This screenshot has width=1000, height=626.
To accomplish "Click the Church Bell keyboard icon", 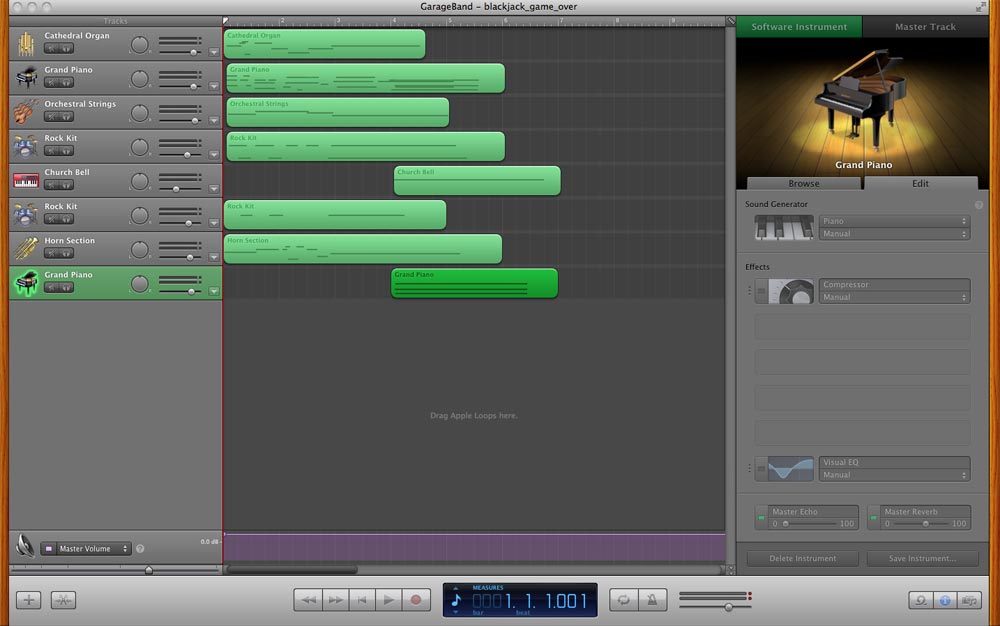I will (x=26, y=181).
